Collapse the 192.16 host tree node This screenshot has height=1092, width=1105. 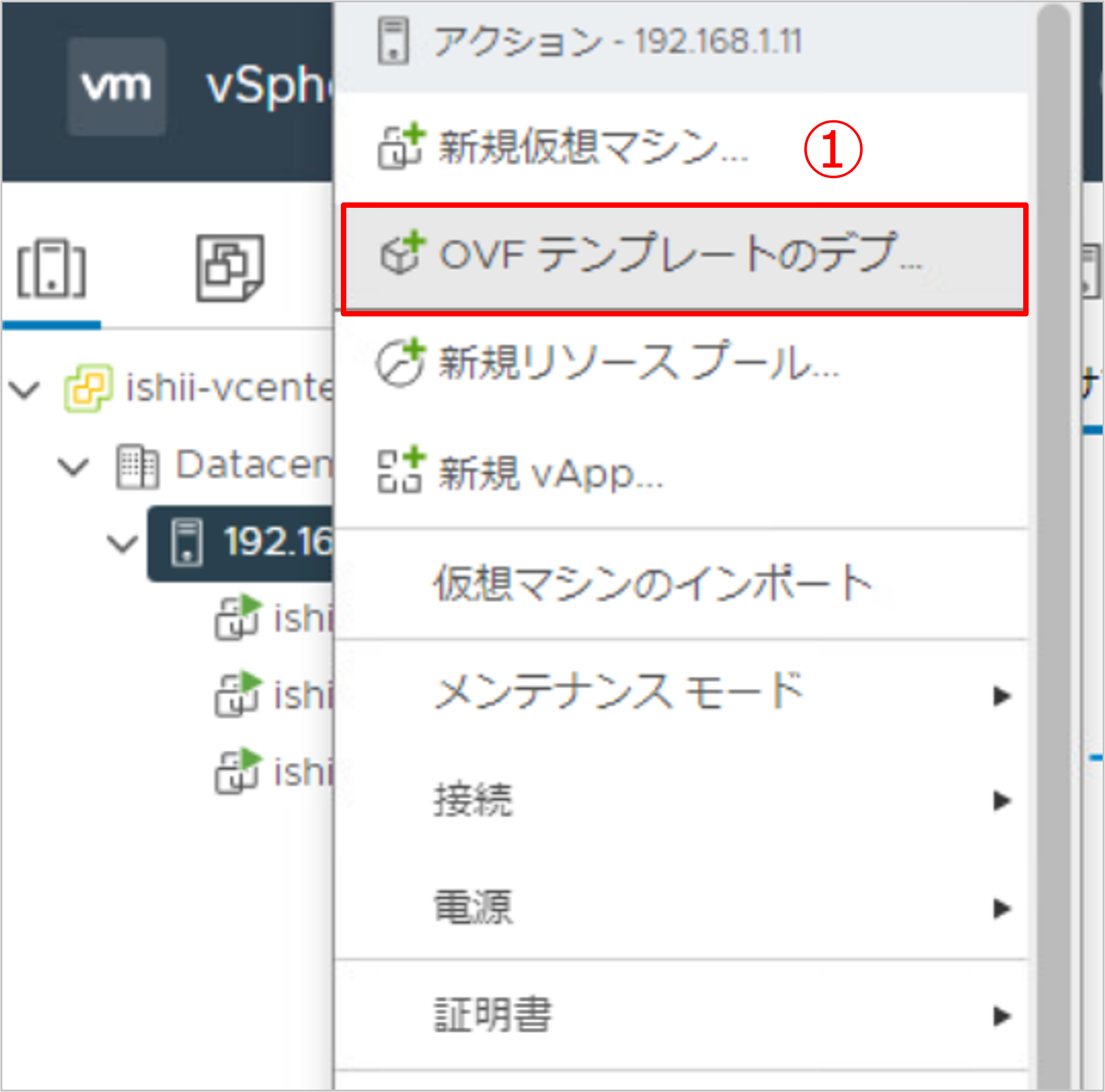[122, 544]
